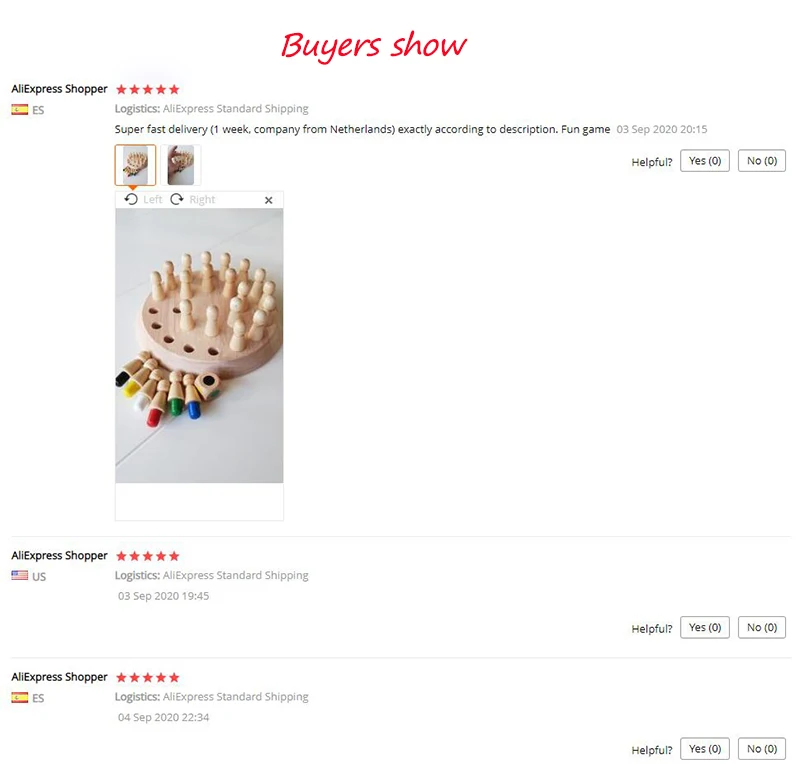Click the five-star rating of the first review
This screenshot has height=764, width=800.
(147, 90)
